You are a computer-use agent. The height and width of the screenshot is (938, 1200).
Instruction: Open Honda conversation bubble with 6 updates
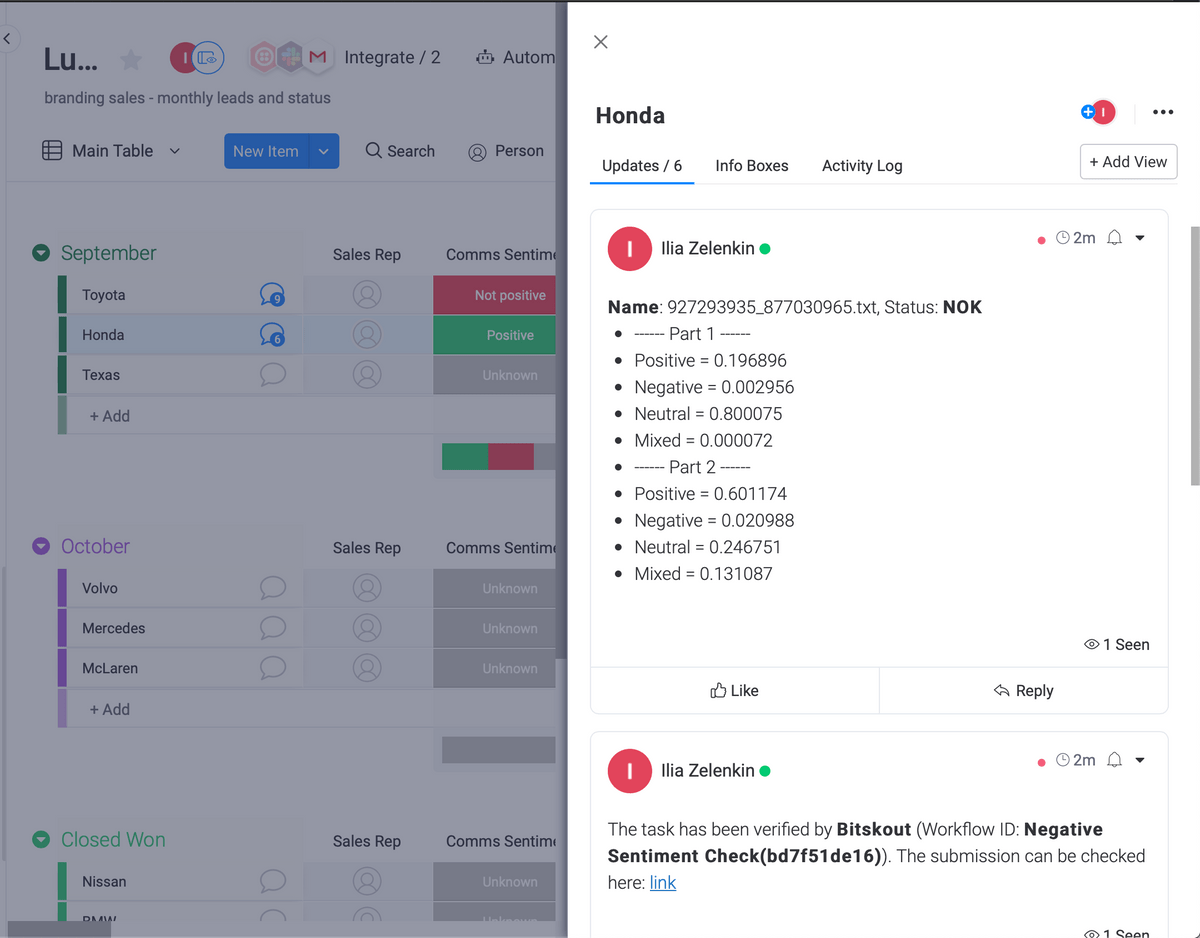[272, 334]
